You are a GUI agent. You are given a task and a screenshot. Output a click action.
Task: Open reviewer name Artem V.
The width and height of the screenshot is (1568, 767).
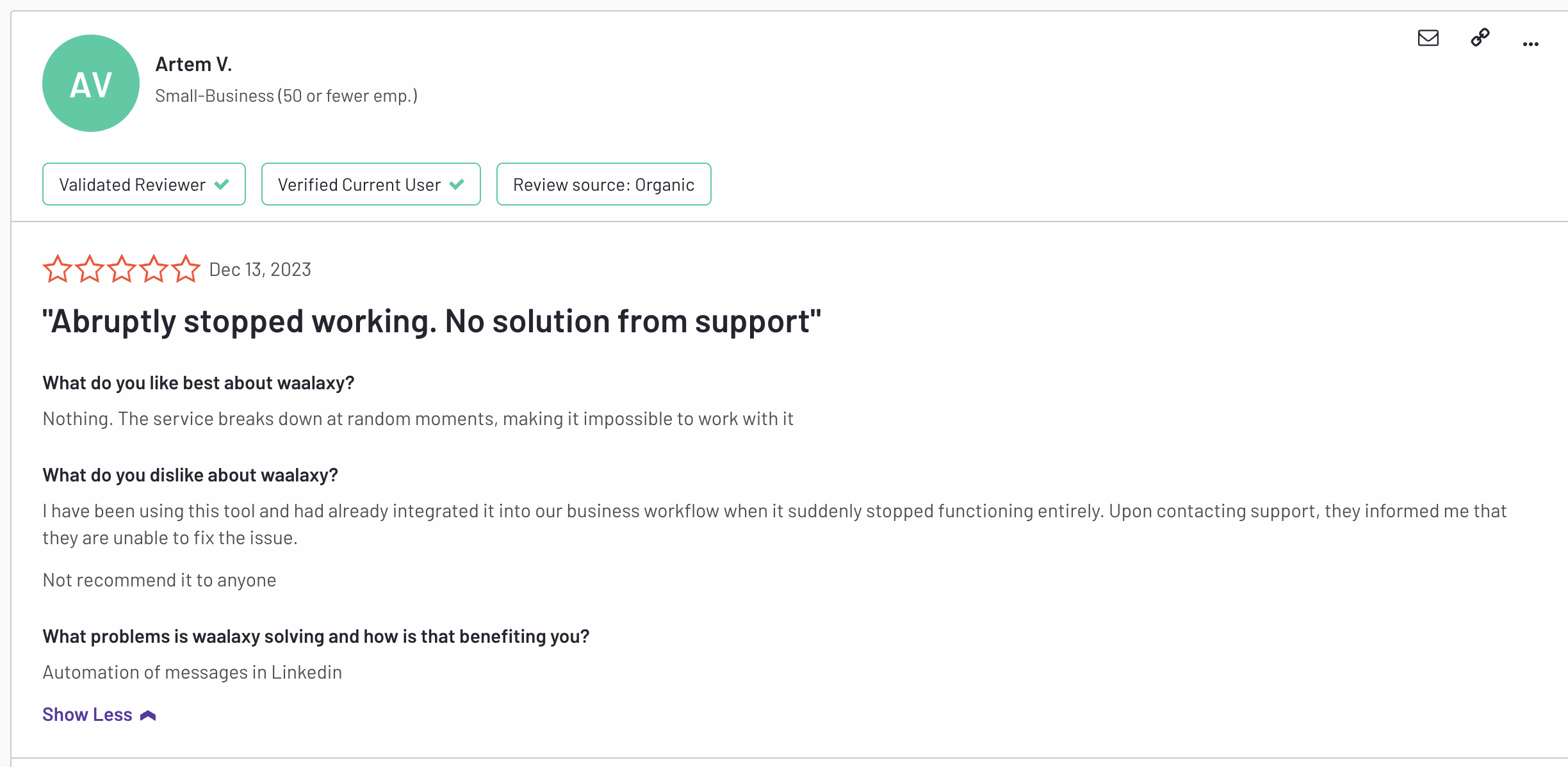193,64
